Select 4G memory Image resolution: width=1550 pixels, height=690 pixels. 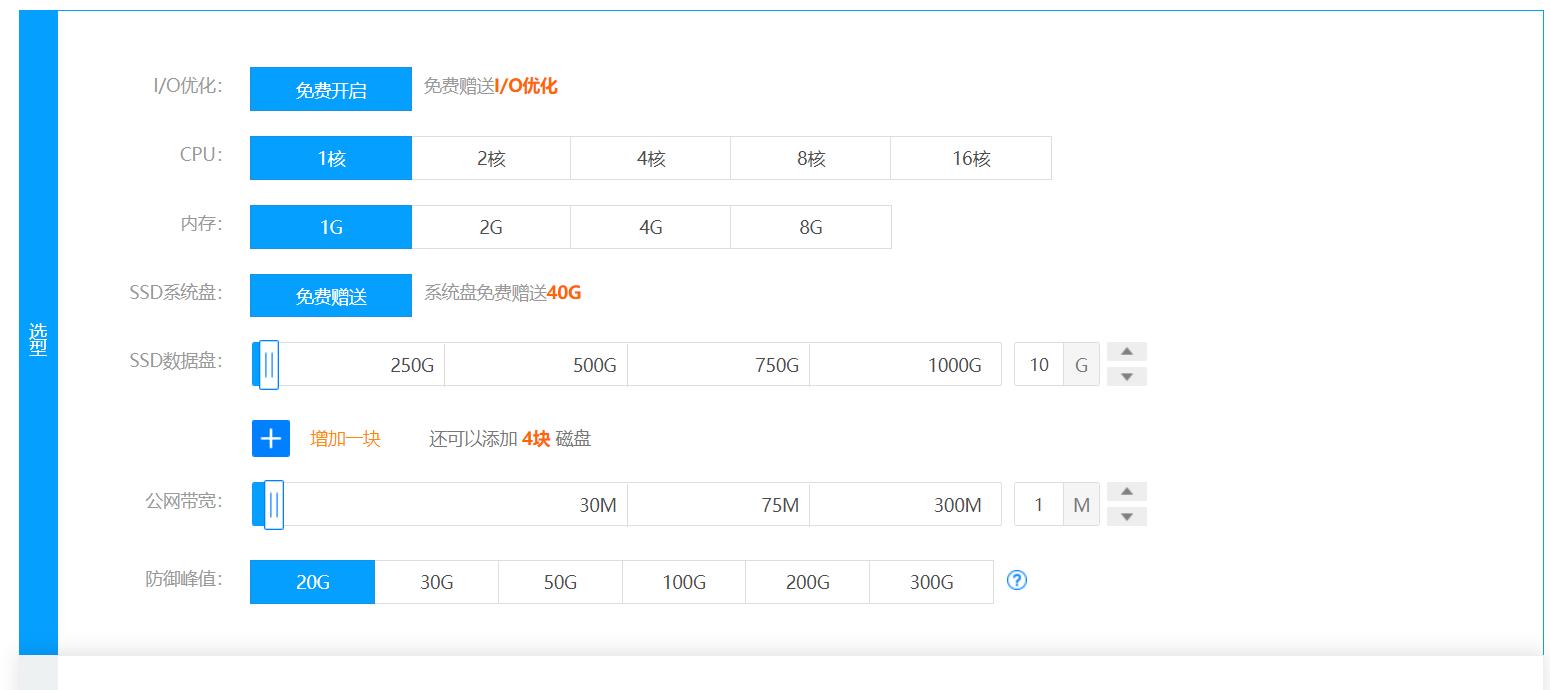(x=650, y=226)
